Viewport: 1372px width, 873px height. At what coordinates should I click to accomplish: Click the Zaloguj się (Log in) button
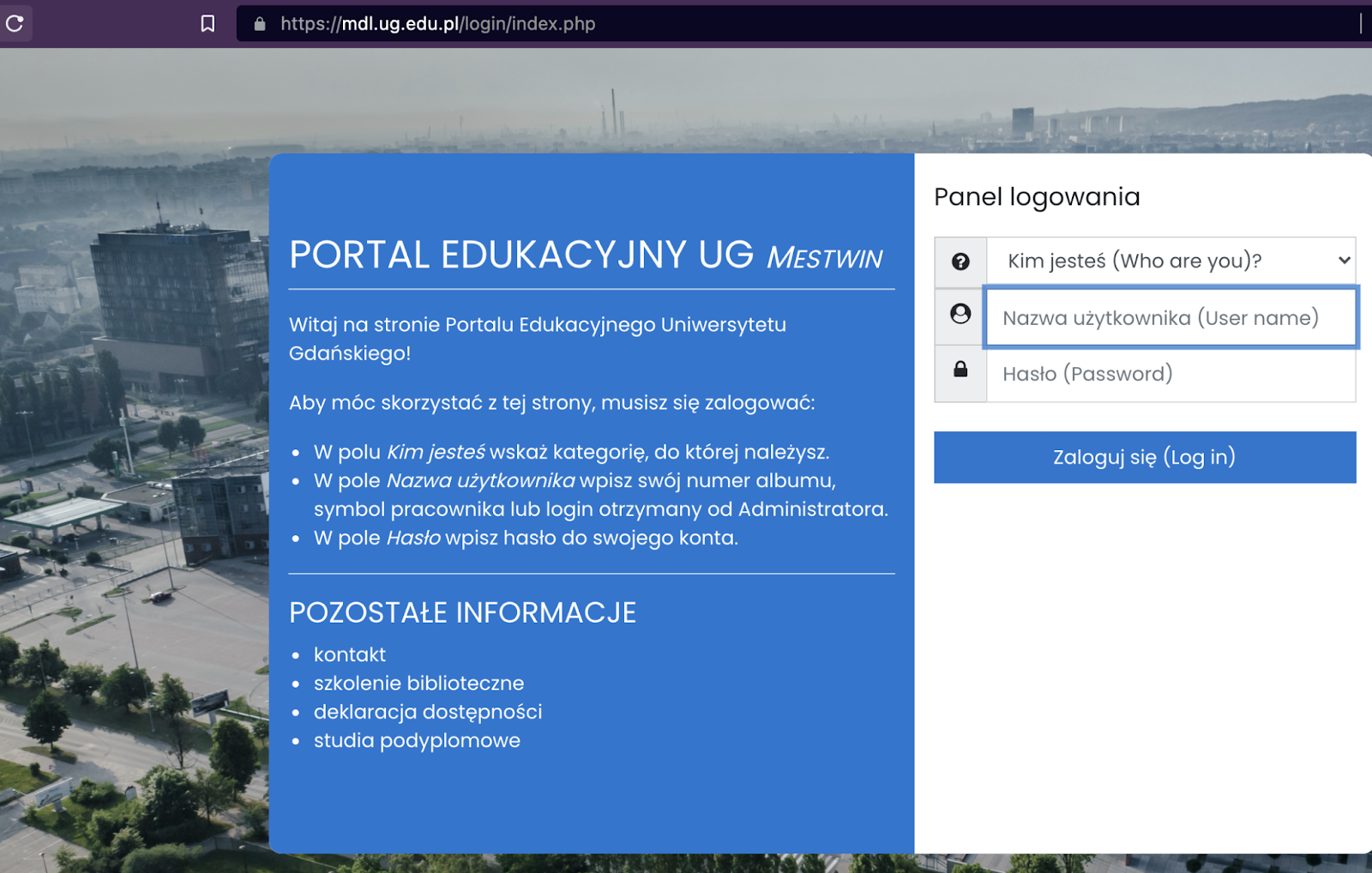pyautogui.click(x=1145, y=457)
